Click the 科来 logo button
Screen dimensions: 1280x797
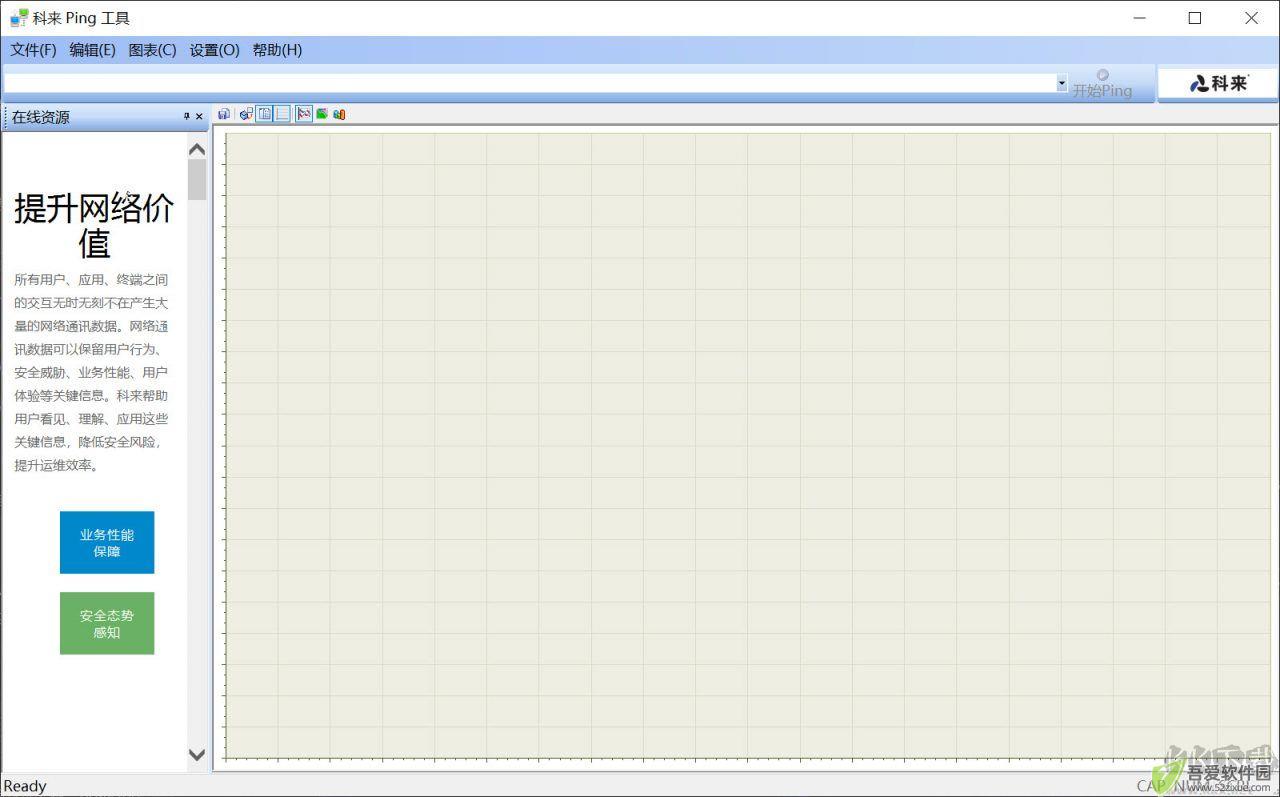pos(1218,83)
